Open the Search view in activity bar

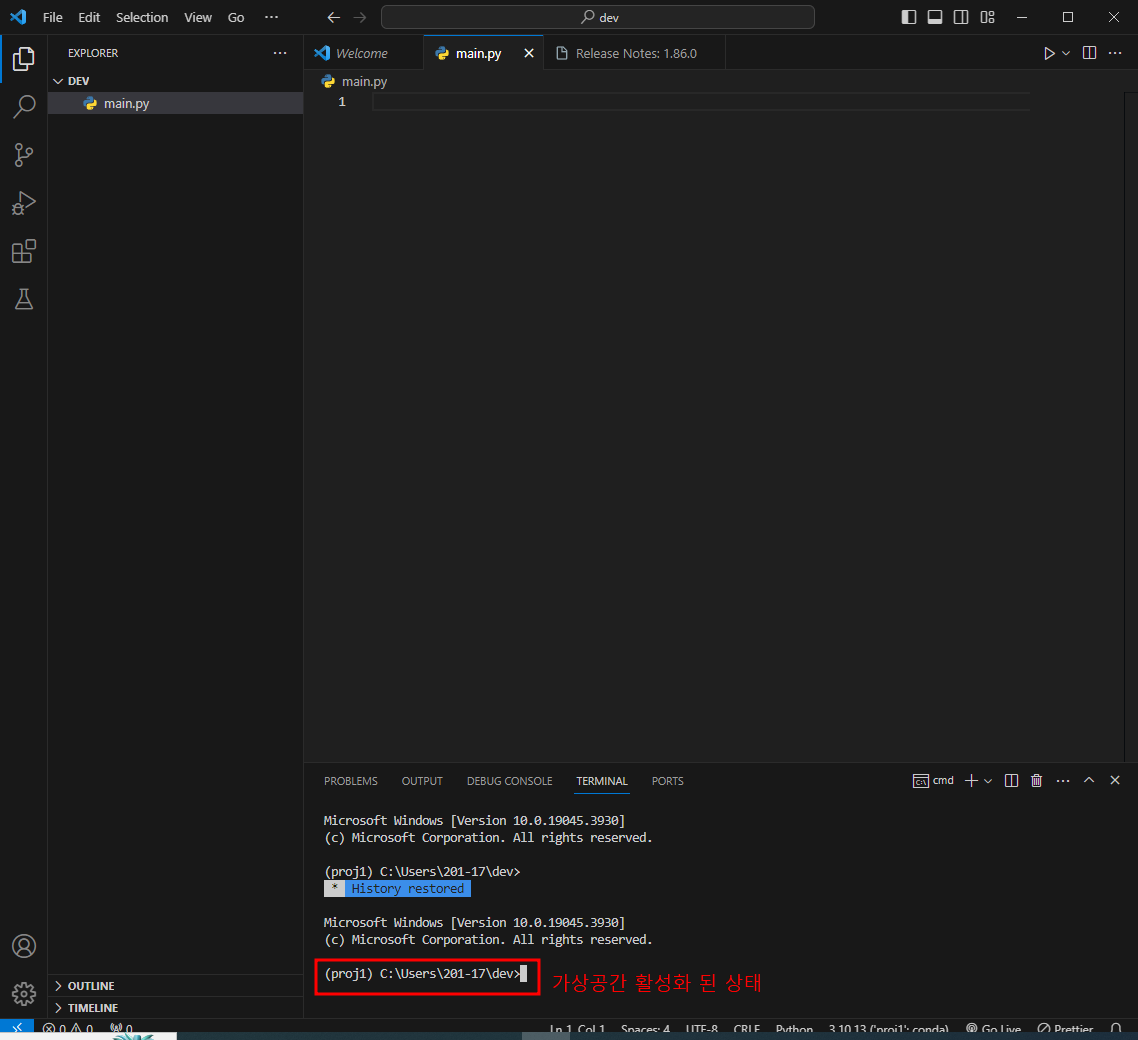23,107
